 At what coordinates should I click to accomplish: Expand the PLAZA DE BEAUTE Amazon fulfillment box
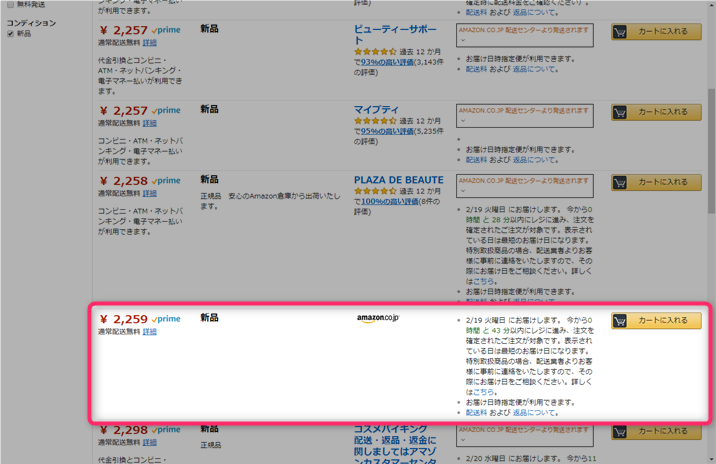pyautogui.click(x=525, y=186)
